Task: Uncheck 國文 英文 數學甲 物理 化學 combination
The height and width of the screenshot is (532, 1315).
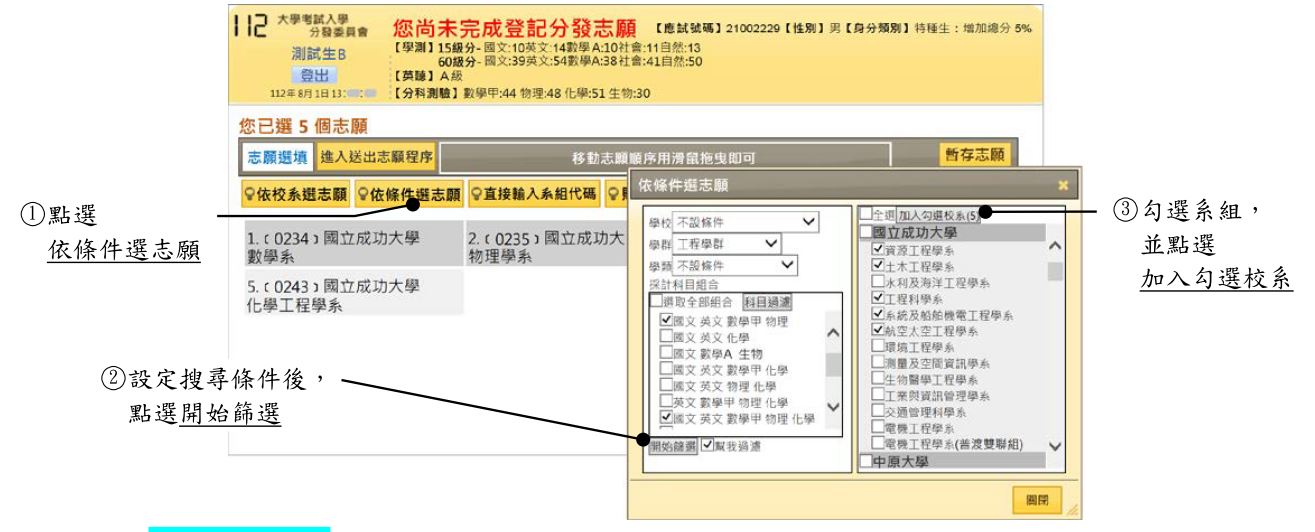Action: [666, 418]
